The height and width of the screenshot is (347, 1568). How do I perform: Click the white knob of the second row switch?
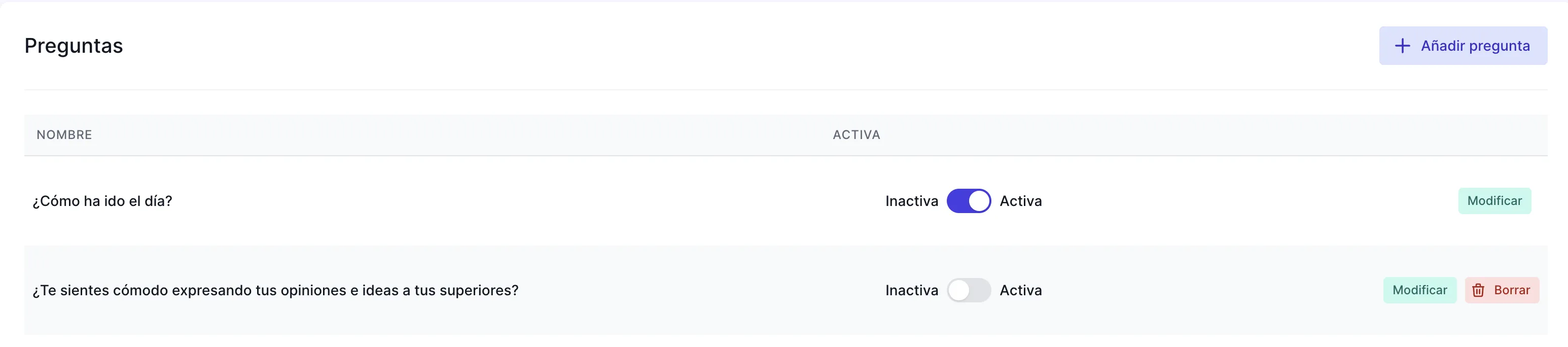958,290
